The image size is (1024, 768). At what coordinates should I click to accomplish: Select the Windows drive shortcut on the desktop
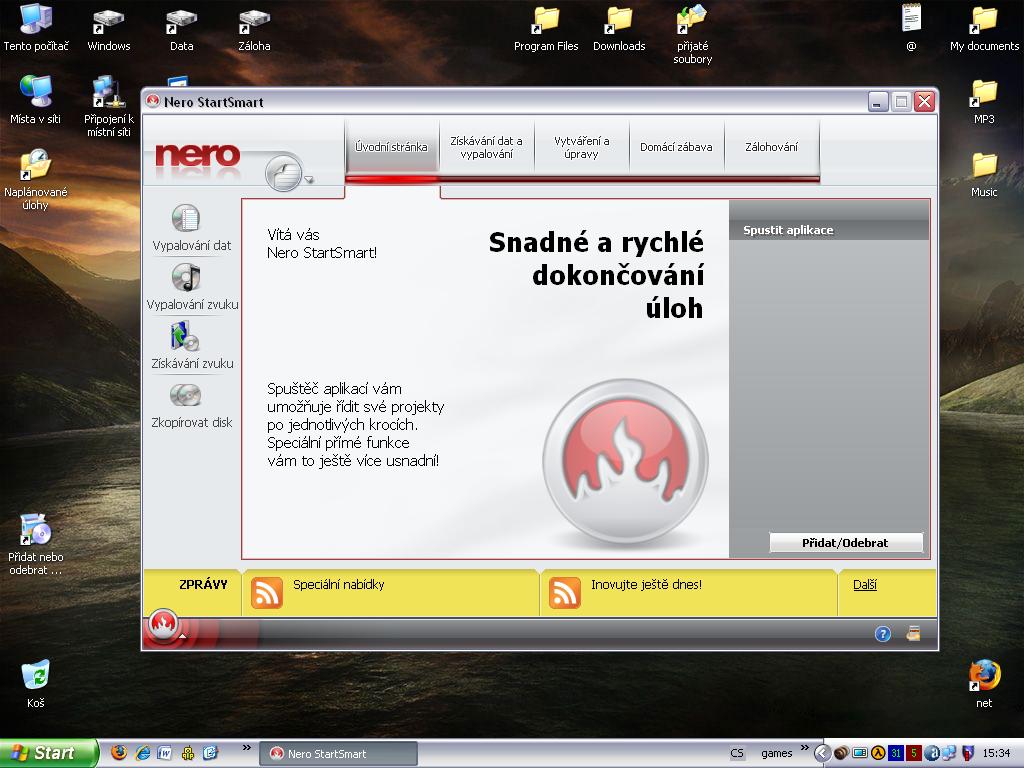[108, 27]
